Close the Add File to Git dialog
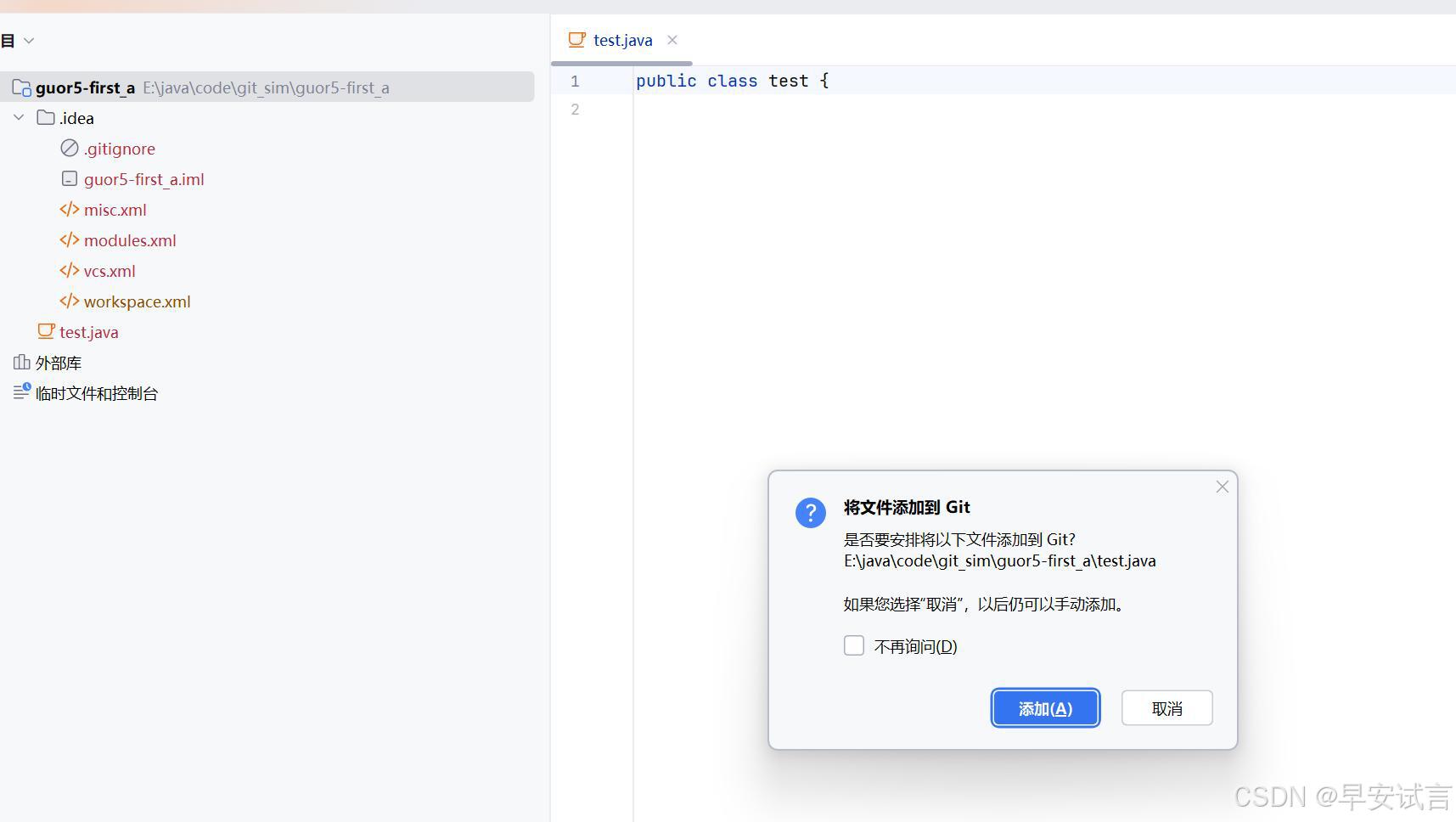1456x822 pixels. pos(1222,487)
